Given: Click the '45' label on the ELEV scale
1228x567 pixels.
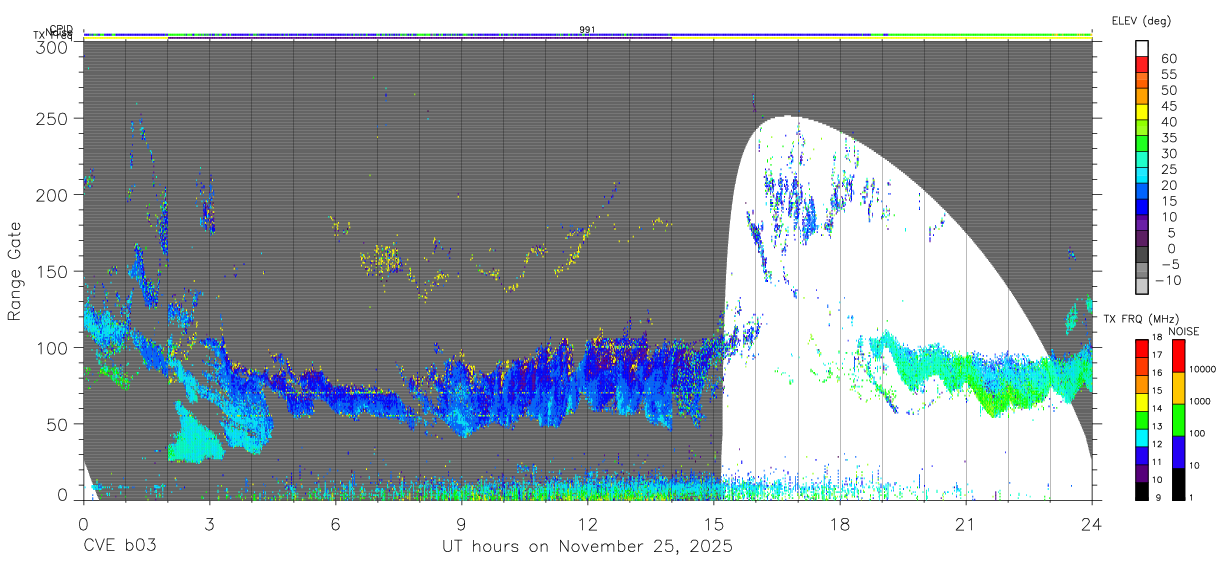Looking at the screenshot, I should (1169, 106).
